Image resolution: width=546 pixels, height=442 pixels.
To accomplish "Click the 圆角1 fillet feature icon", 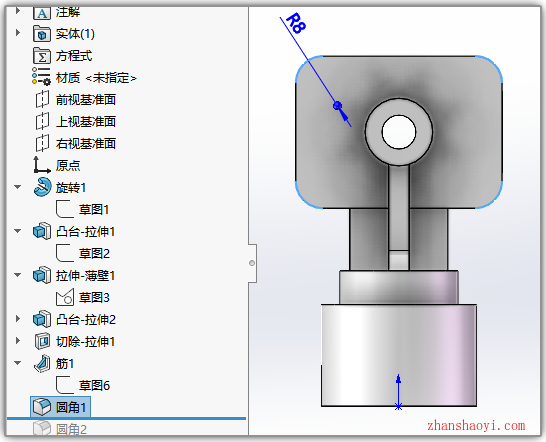I will click(42, 407).
